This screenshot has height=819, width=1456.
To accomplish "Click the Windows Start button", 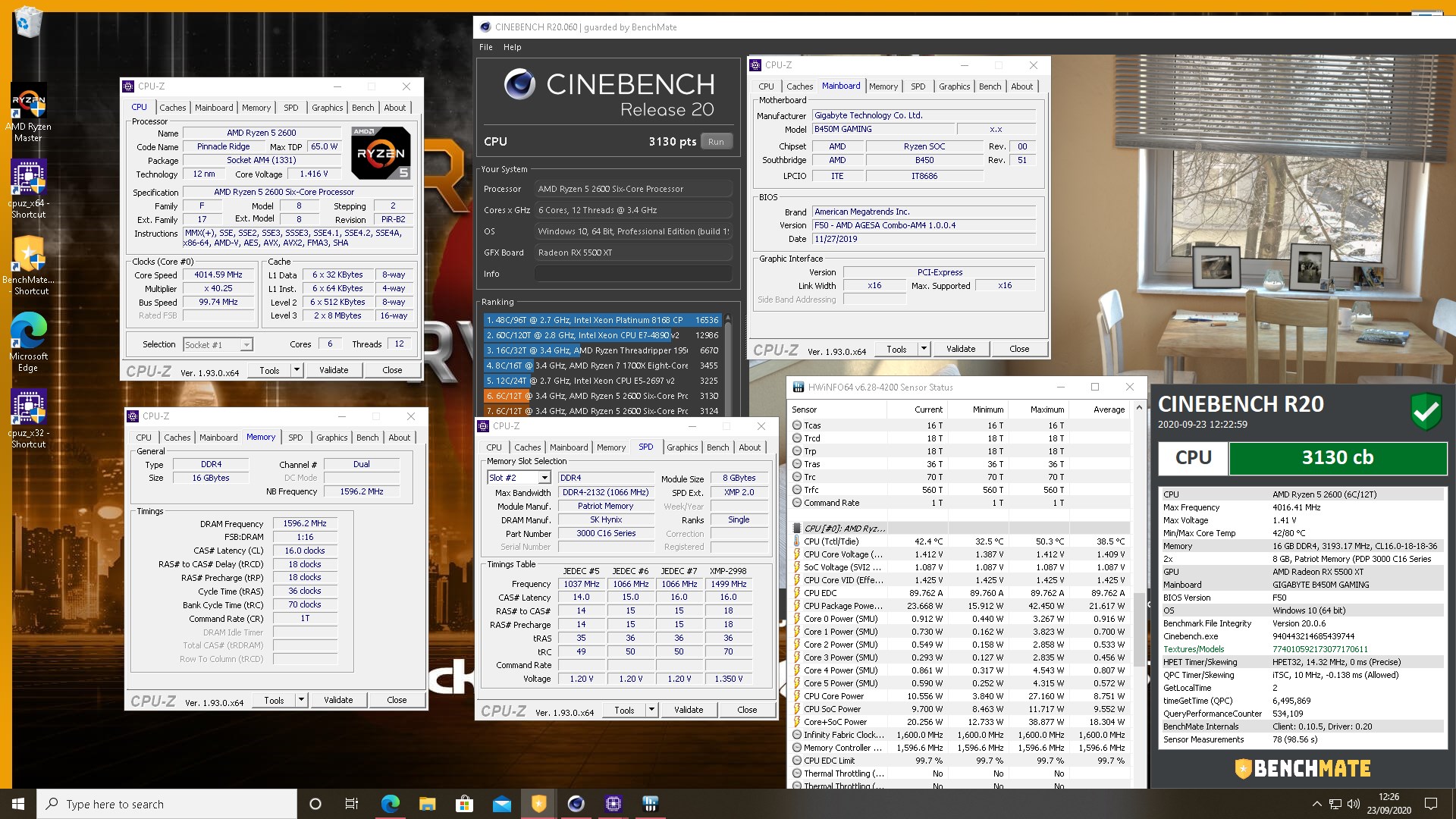I will (x=18, y=804).
